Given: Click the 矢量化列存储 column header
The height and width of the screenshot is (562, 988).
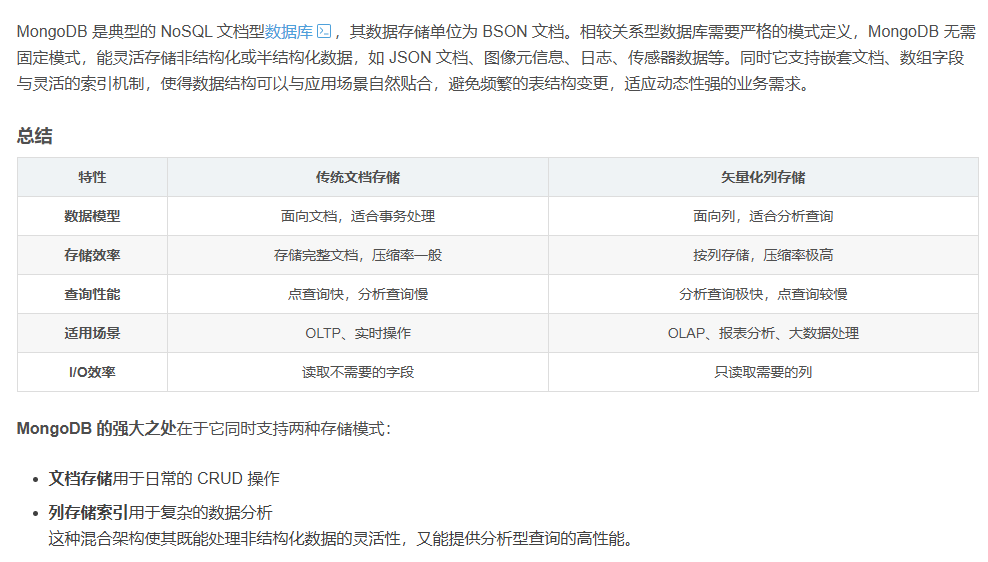Looking at the screenshot, I should (763, 178).
